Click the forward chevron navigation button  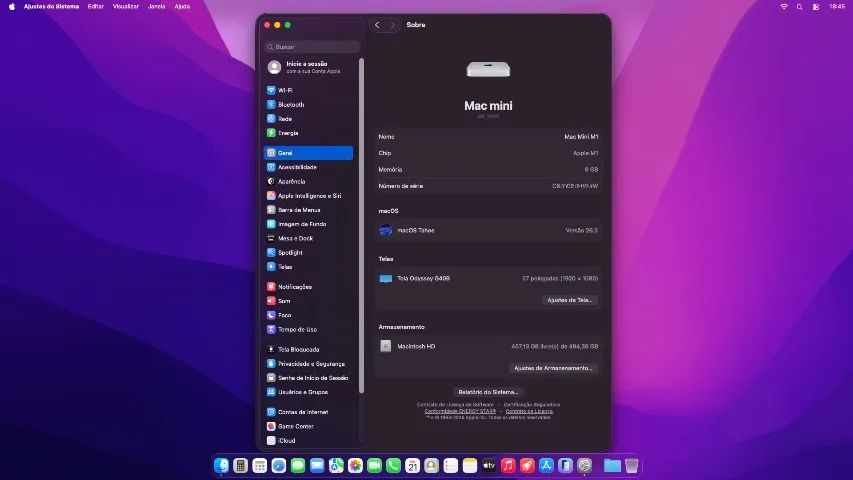pos(392,25)
